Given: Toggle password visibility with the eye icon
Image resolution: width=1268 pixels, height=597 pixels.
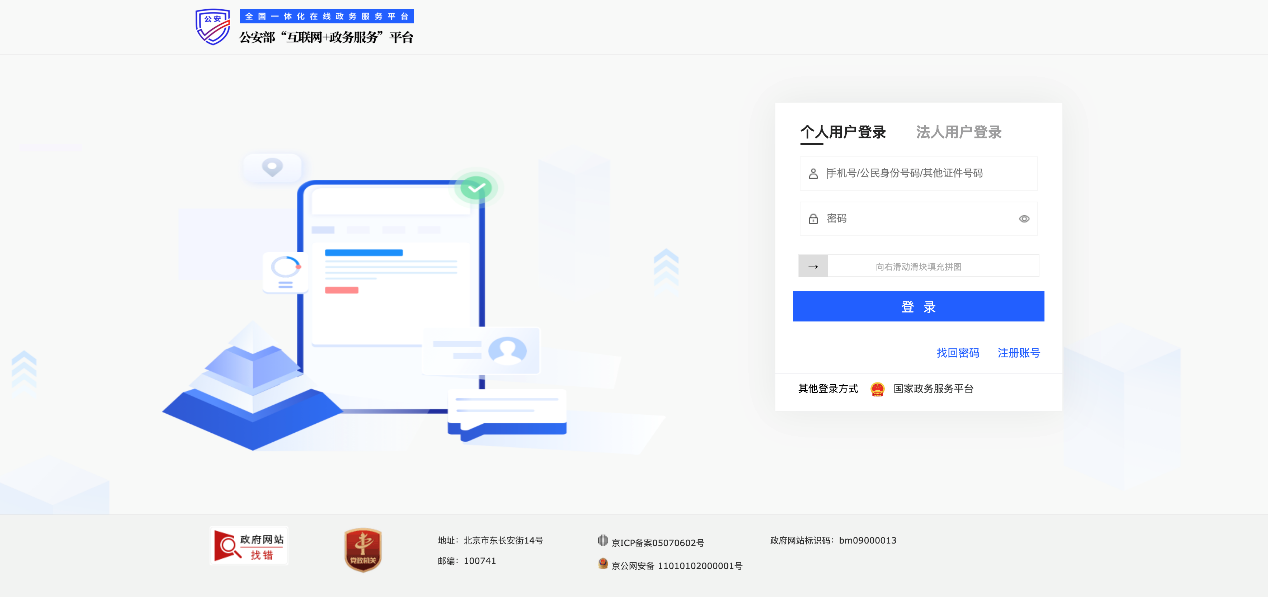Looking at the screenshot, I should coord(1024,219).
